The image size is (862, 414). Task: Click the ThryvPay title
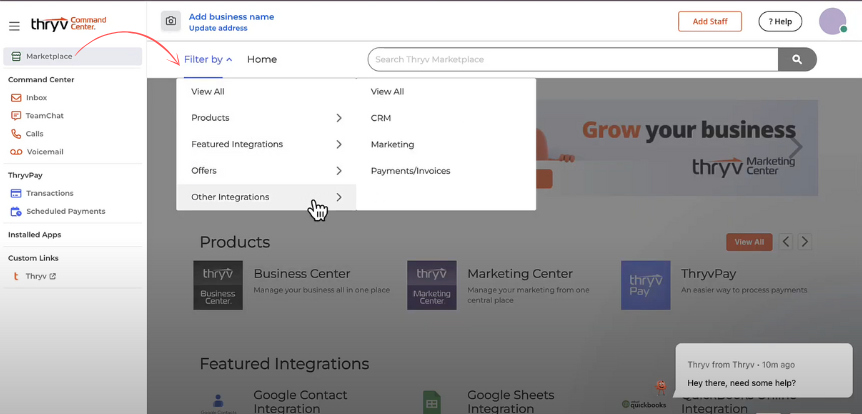[x=709, y=274]
